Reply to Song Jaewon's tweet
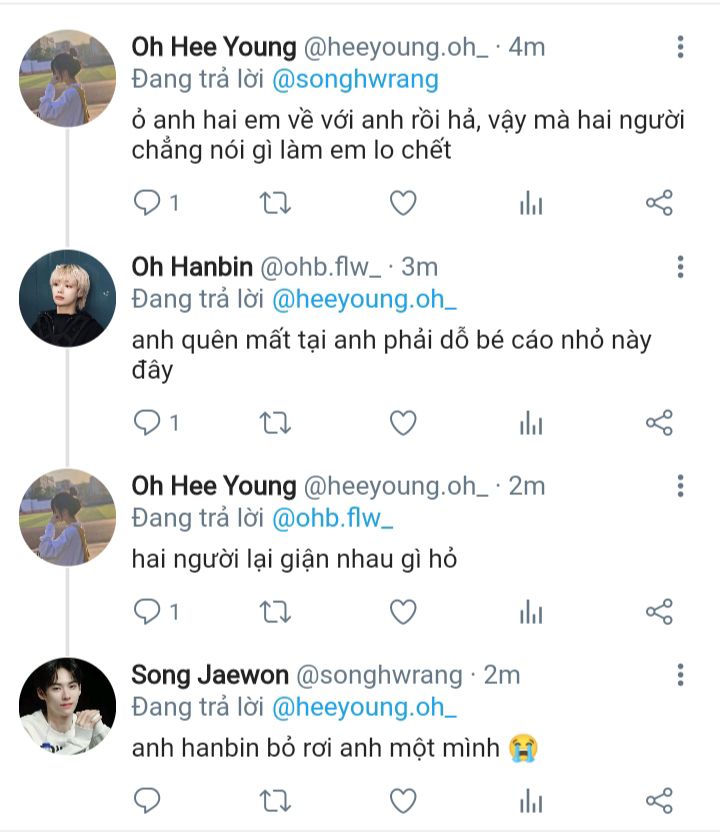This screenshot has width=720, height=832. (147, 800)
